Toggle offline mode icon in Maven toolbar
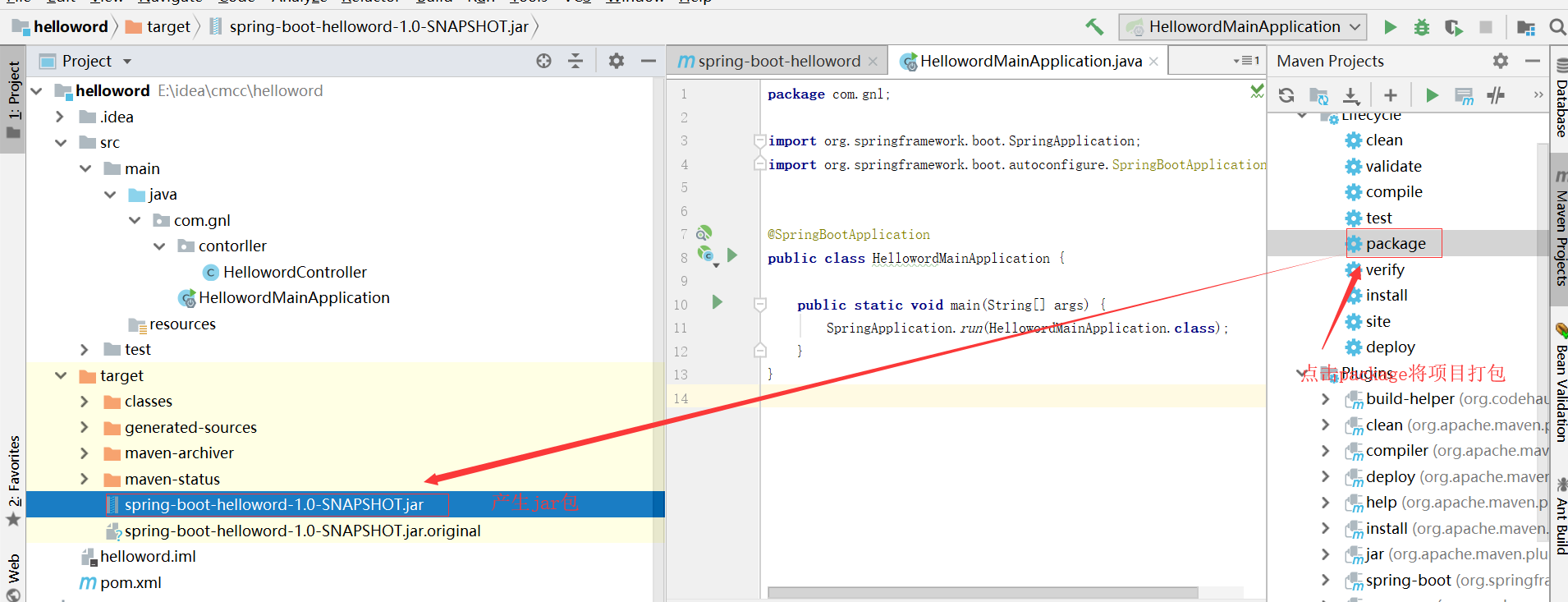This screenshot has width=1568, height=602. pos(1496,95)
